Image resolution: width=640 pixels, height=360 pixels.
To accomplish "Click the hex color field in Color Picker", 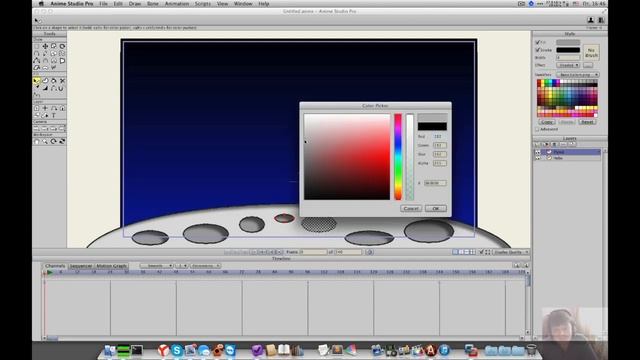I will [x=435, y=183].
